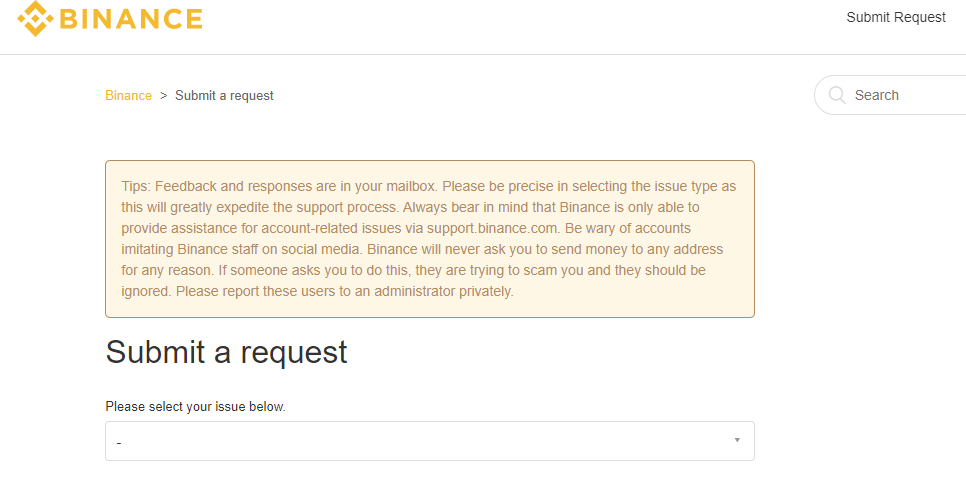Click the breadcrumb '>' separator arrow
Image resolution: width=966 pixels, height=483 pixels.
pyautogui.click(x=163, y=96)
